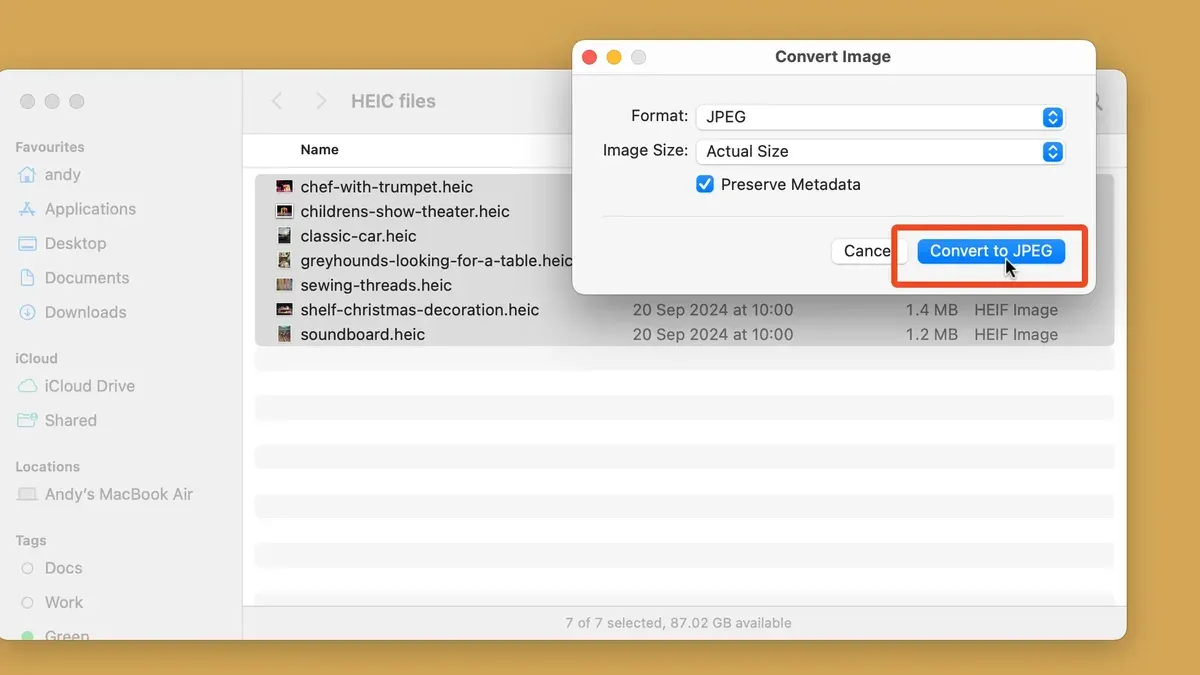Click HEIF Image kind for soundboard.heic
The width and height of the screenshot is (1200, 675).
1016,335
